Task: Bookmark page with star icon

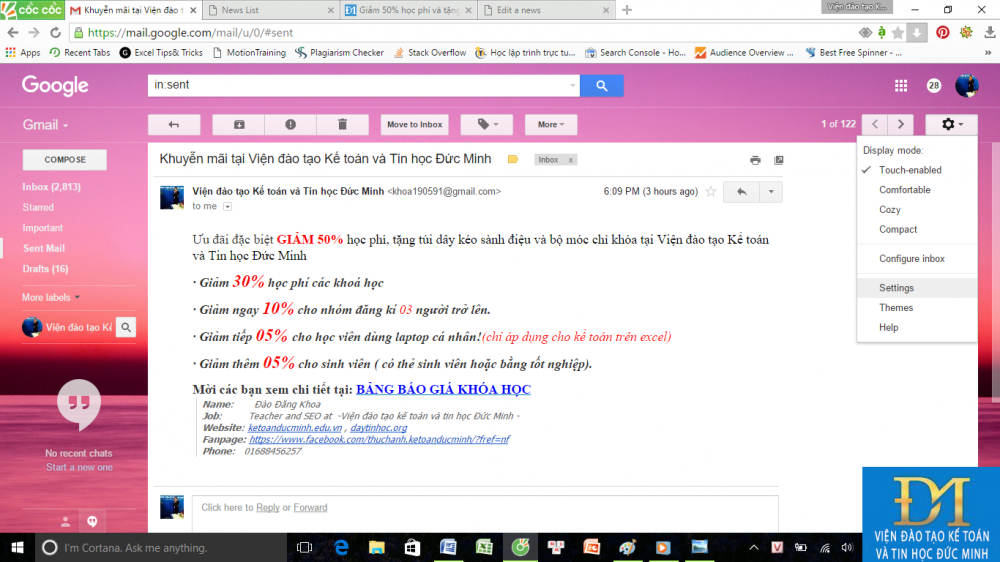Action: [897, 33]
